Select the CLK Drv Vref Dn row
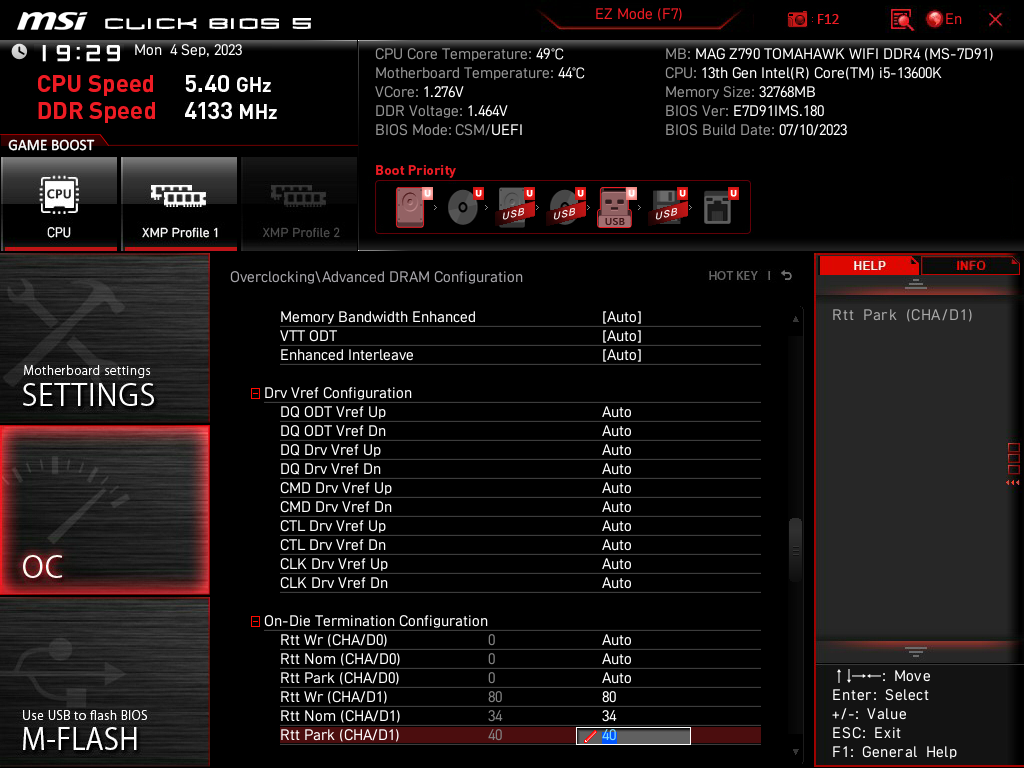 pos(520,583)
